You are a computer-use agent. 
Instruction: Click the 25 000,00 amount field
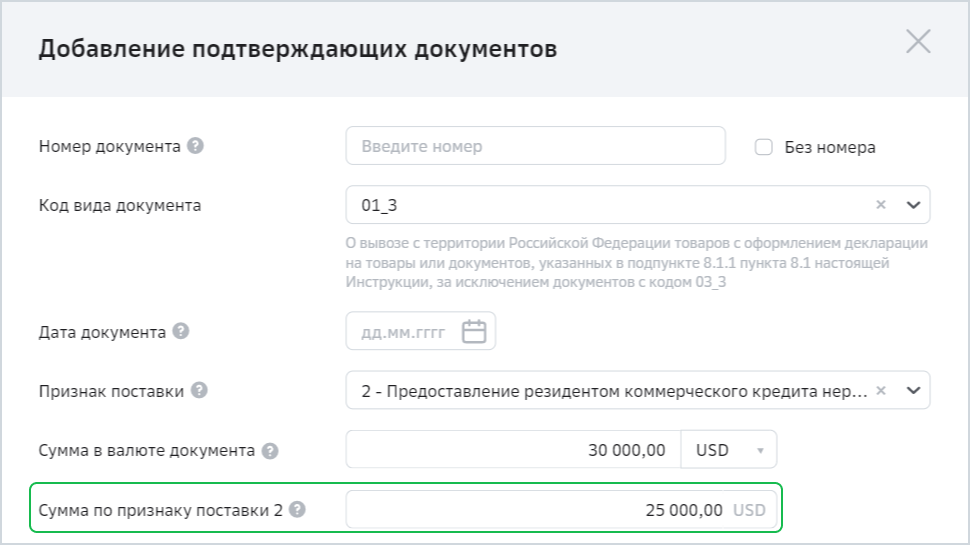coord(540,510)
